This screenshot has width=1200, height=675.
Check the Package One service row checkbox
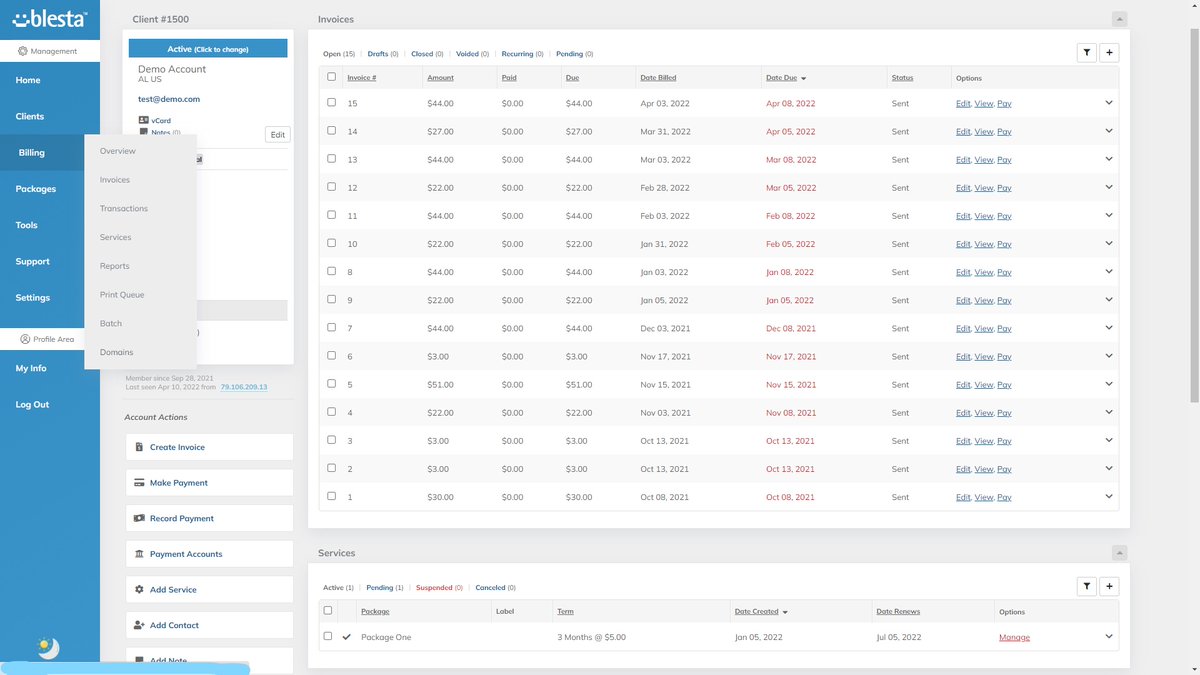point(327,636)
